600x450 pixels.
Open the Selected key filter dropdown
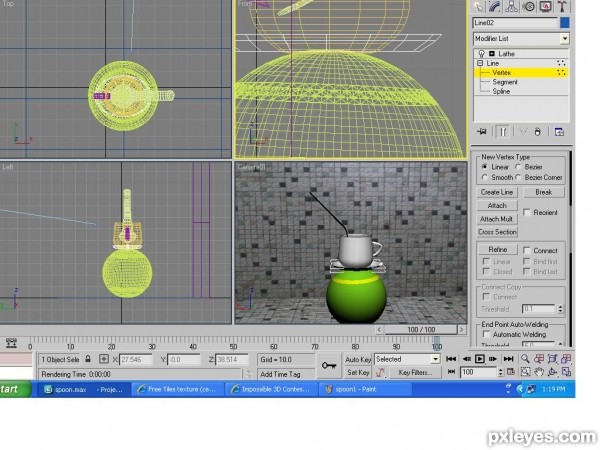[436, 359]
